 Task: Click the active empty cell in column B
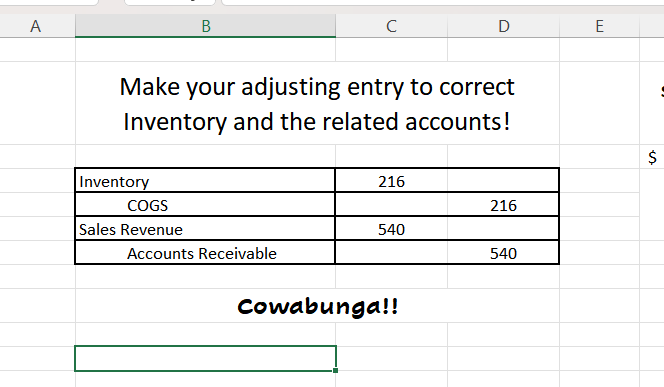tap(205, 359)
